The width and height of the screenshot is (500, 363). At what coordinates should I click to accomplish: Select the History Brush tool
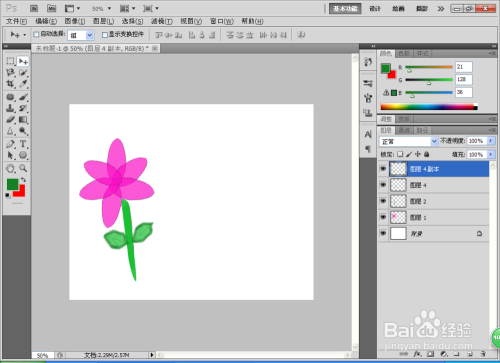pyautogui.click(x=23, y=108)
